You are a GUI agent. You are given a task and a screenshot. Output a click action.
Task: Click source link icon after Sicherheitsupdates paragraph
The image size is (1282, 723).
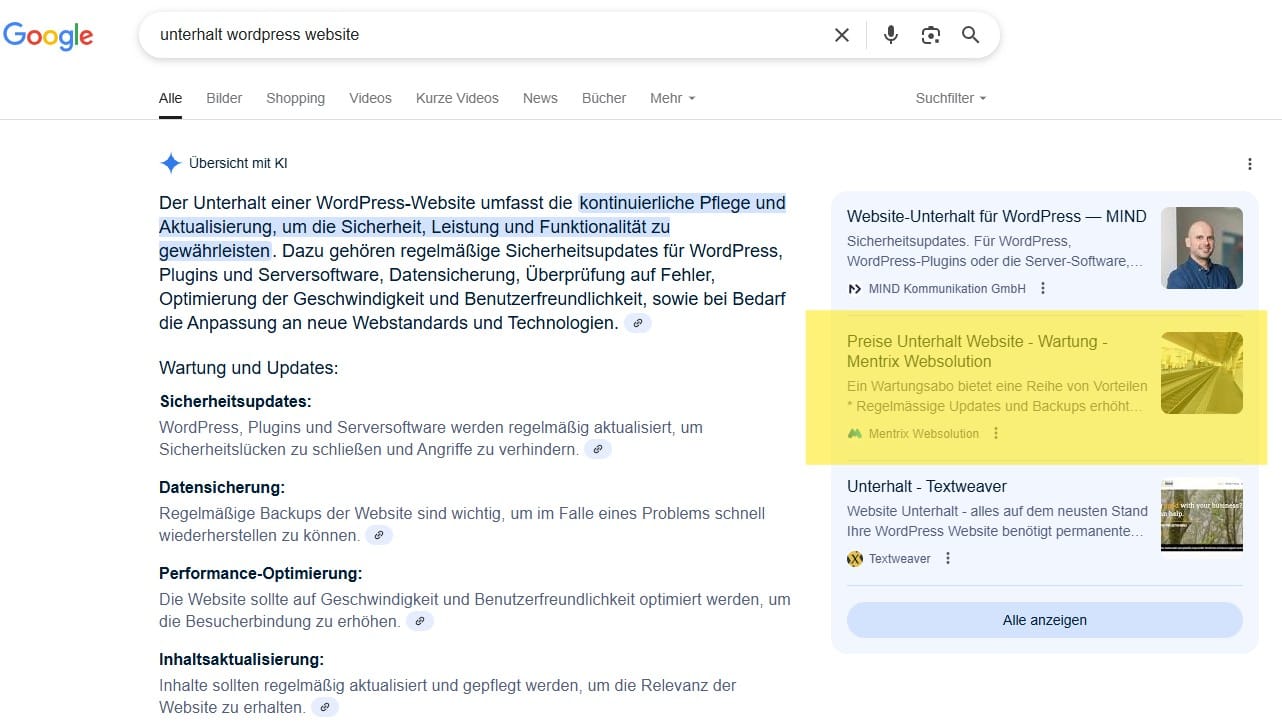597,450
